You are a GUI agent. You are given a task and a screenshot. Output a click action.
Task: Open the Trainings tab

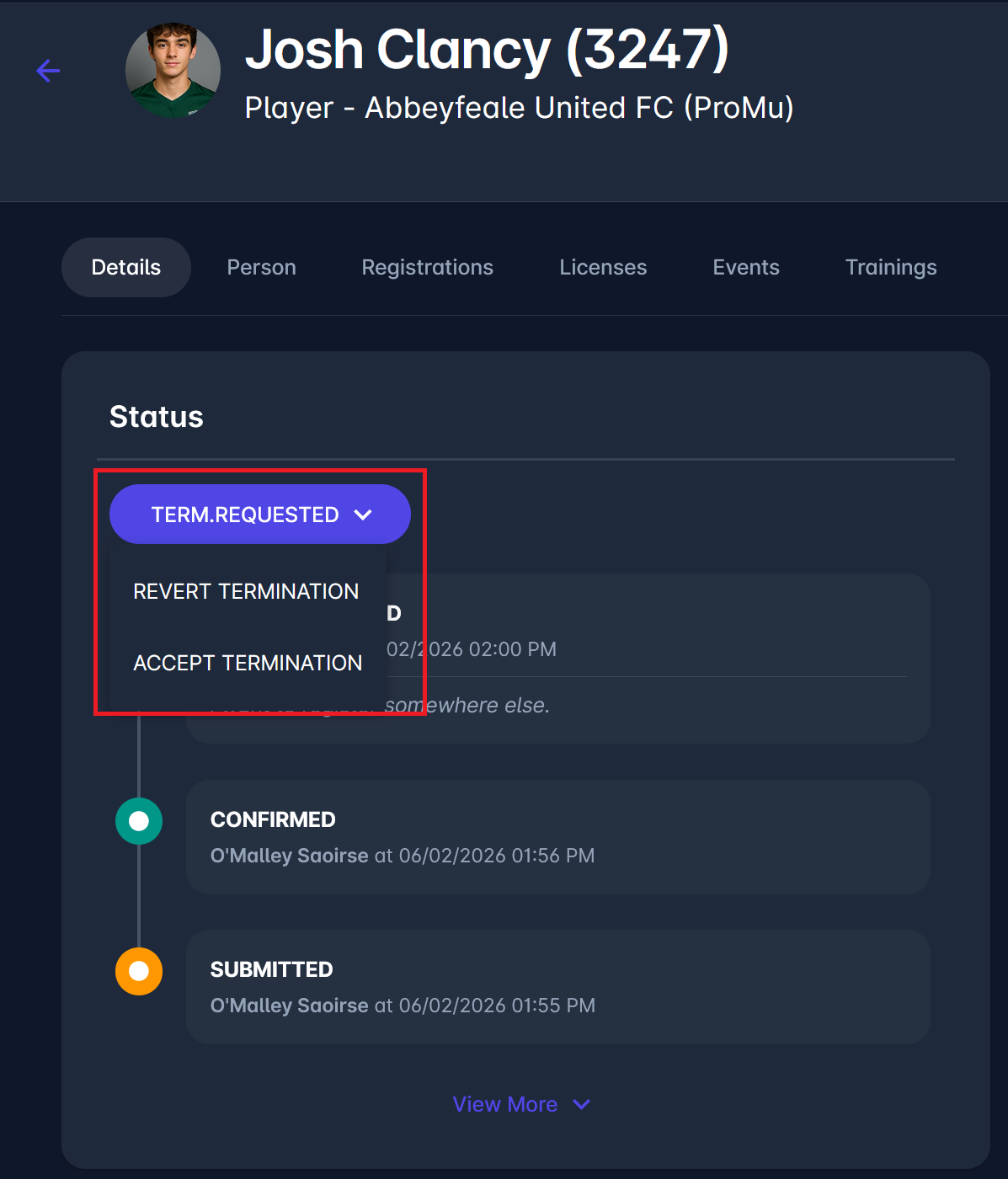pyautogui.click(x=890, y=267)
